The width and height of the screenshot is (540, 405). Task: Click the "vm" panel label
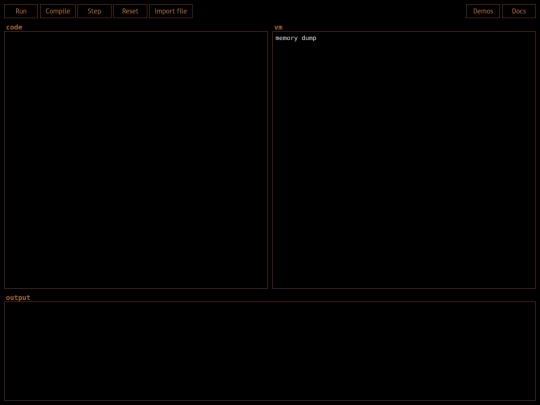pyautogui.click(x=278, y=27)
